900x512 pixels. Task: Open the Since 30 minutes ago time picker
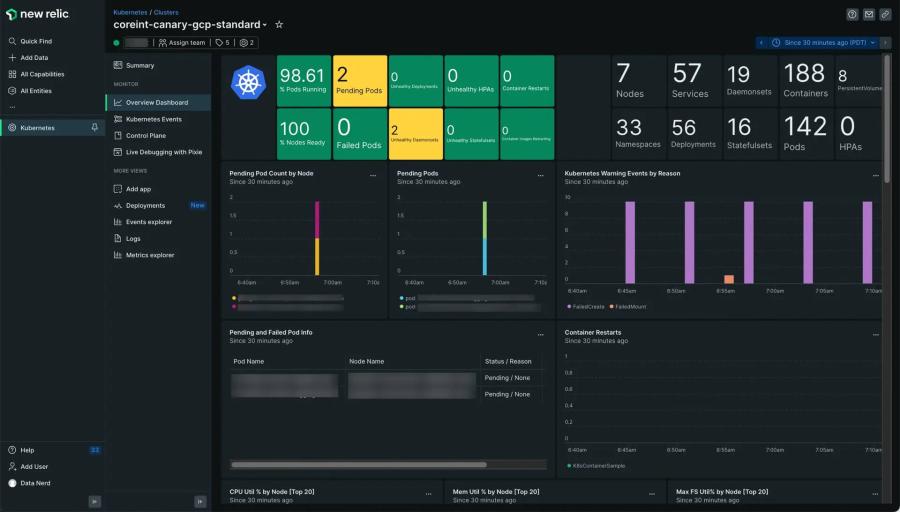click(x=825, y=42)
